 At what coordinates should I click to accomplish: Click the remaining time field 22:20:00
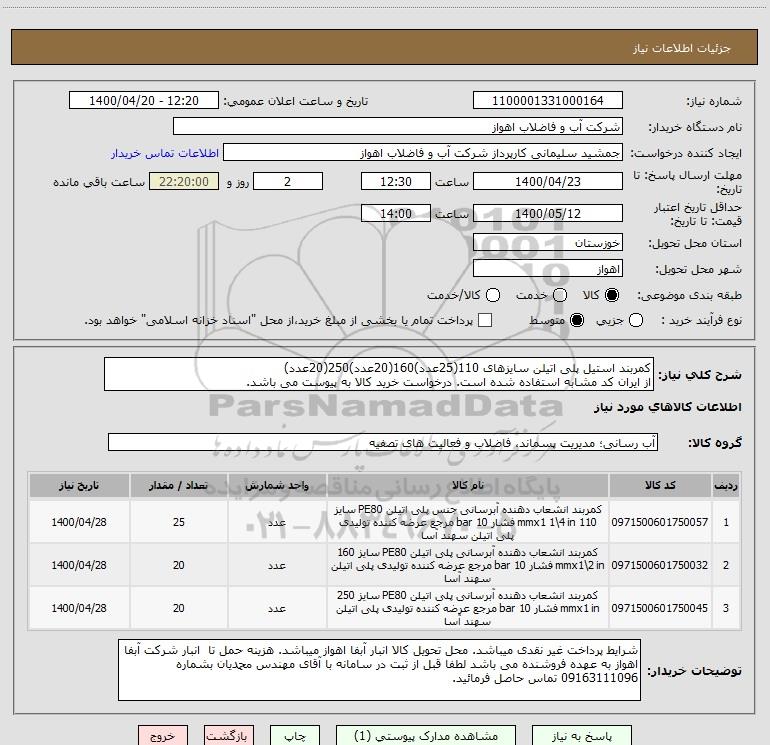click(x=184, y=182)
